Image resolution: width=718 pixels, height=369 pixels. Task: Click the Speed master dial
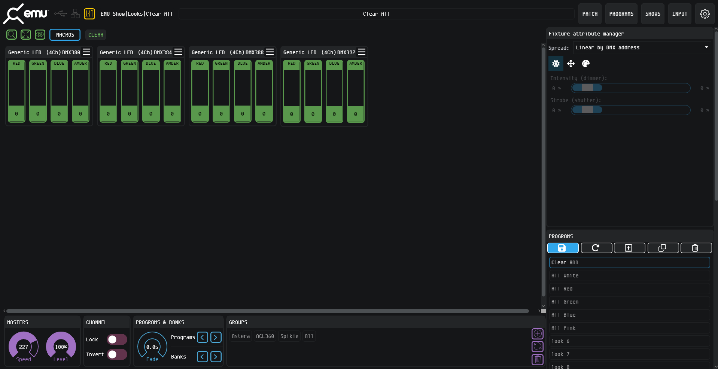point(24,346)
